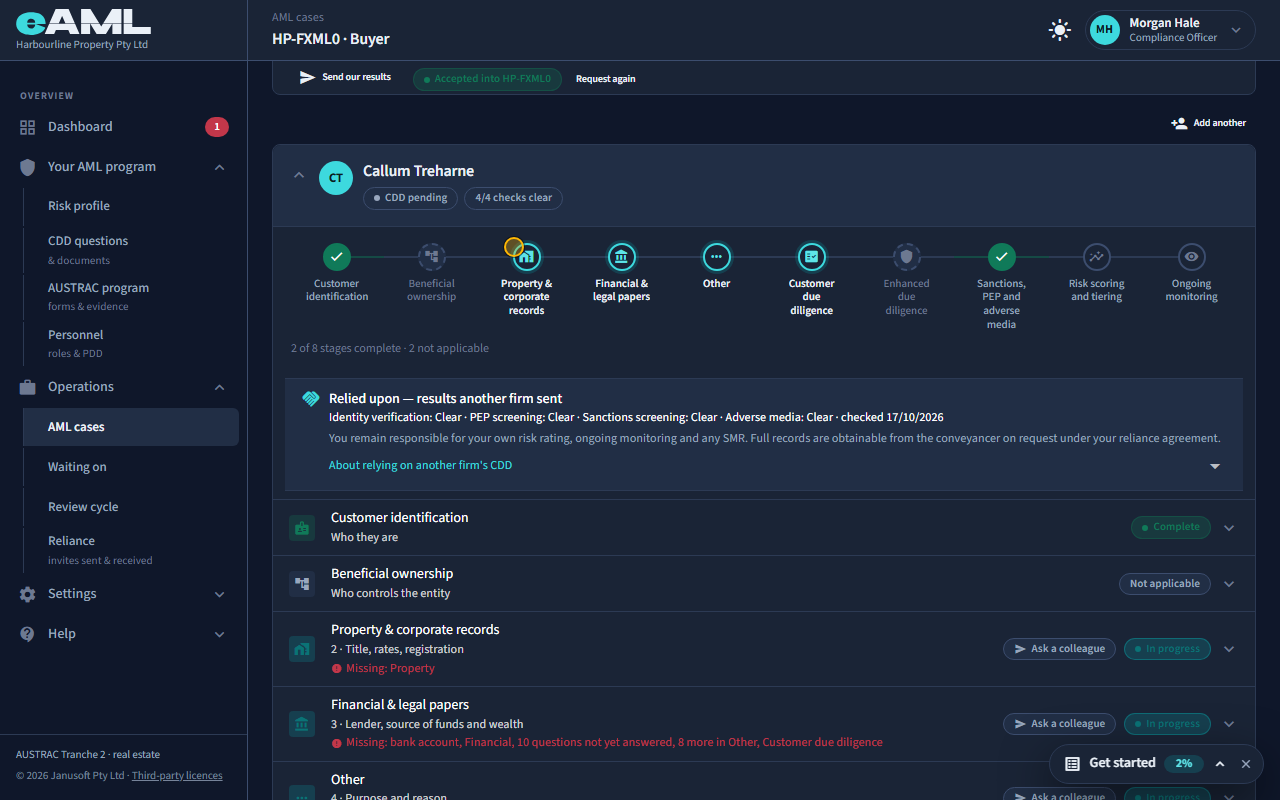
Task: Click the eAML logo
Action: click(83, 23)
